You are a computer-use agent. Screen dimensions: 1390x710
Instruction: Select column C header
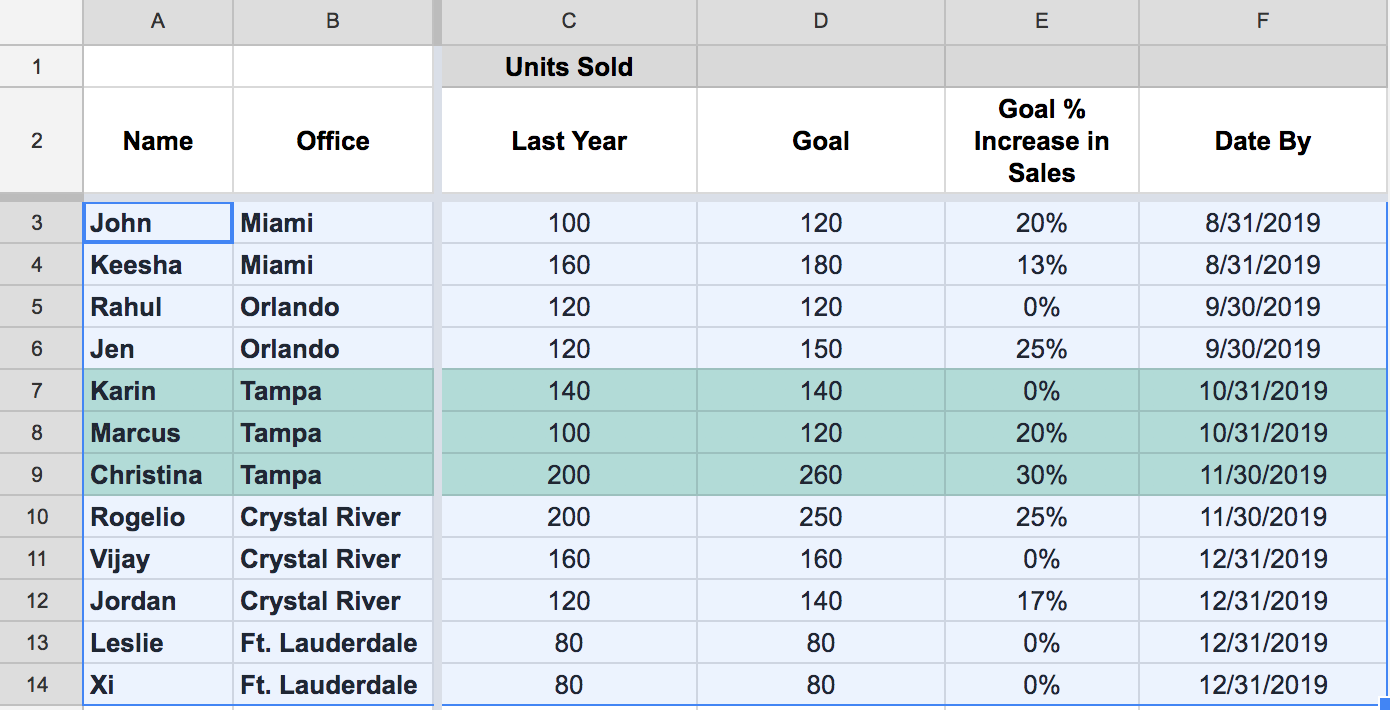568,22
